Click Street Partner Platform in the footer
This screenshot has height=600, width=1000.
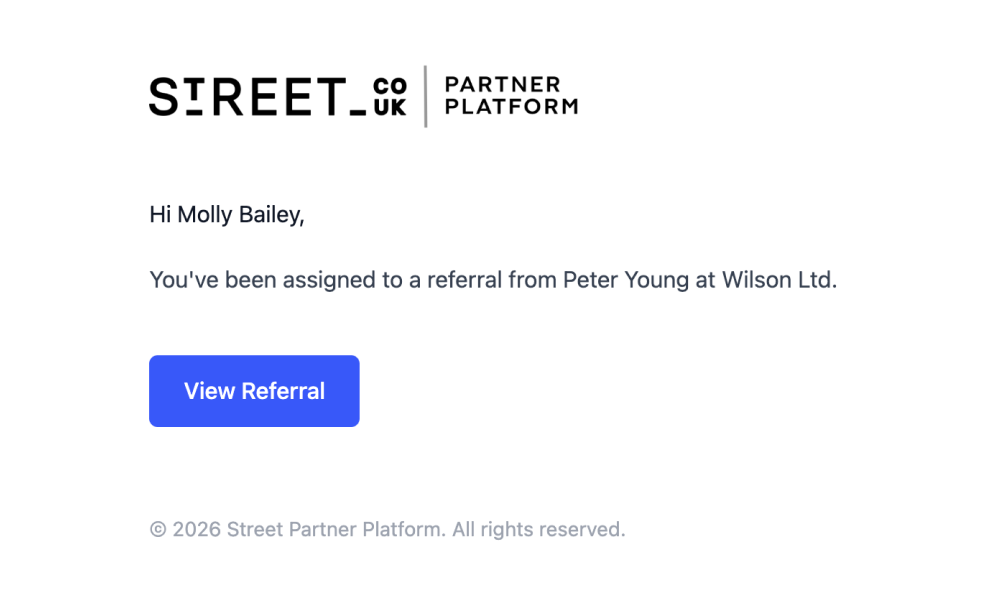click(x=336, y=530)
